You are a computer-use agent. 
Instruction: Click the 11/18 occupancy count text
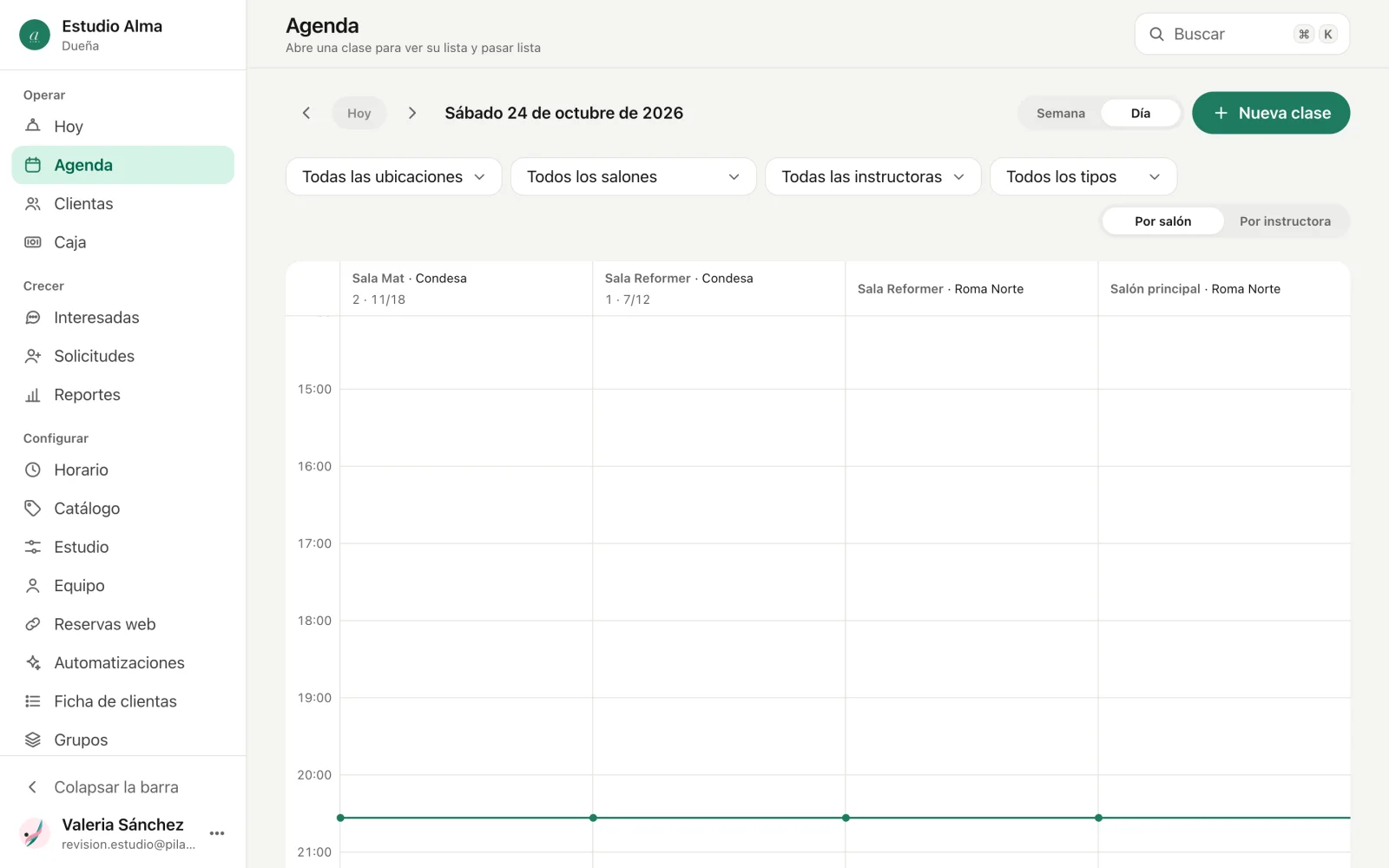pos(388,299)
